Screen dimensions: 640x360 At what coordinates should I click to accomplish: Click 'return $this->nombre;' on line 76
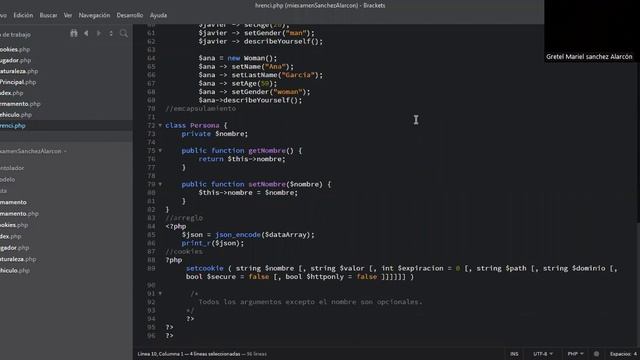coord(242,159)
